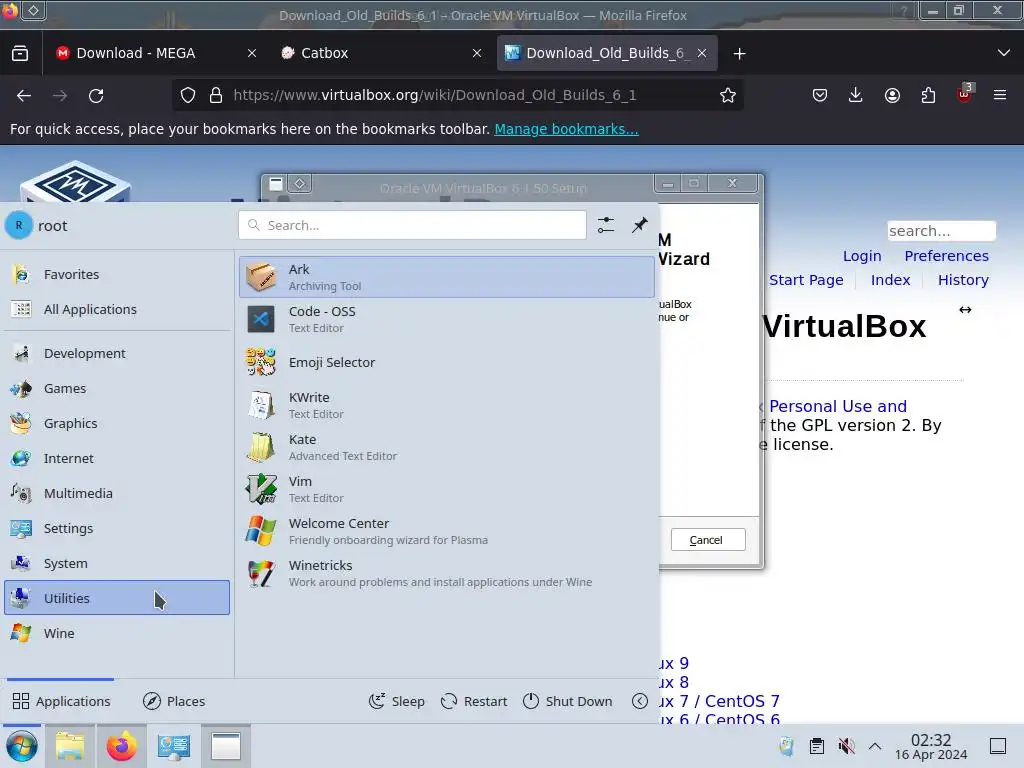The image size is (1024, 768).
Task: Open the Start Page link
Action: [806, 280]
